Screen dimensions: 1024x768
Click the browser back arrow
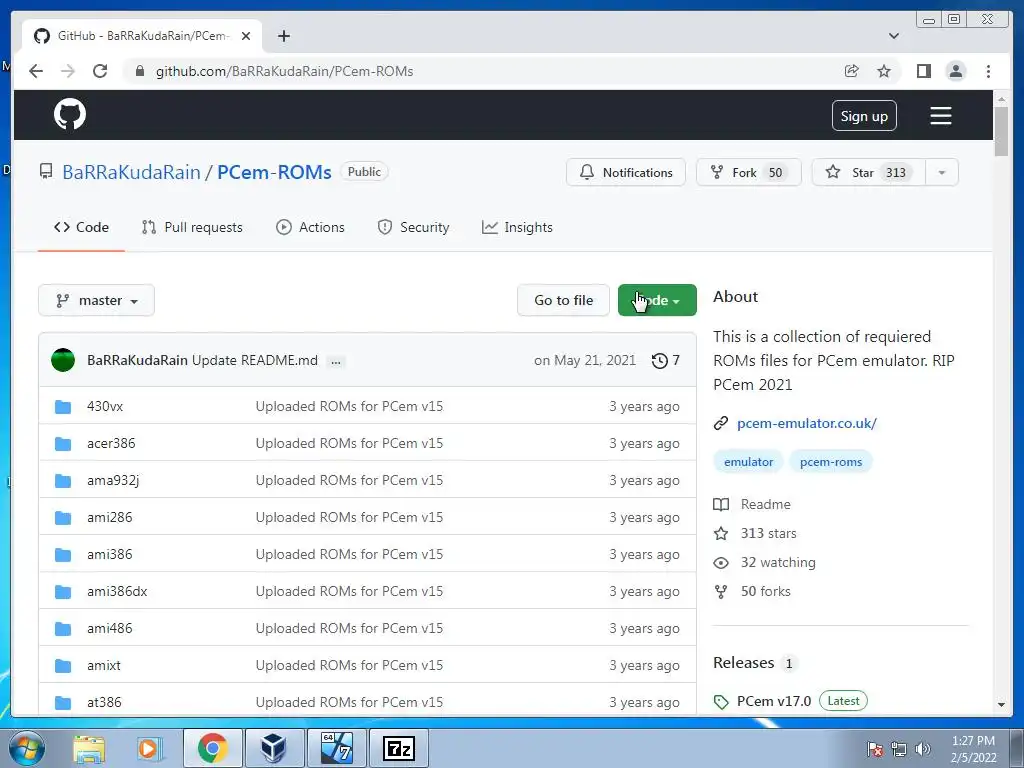[36, 71]
